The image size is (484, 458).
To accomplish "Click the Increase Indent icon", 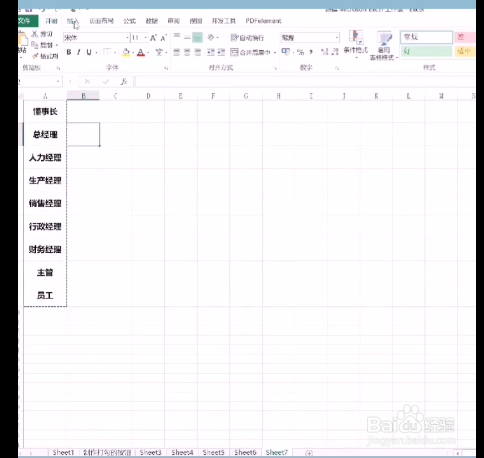I will pos(222,52).
